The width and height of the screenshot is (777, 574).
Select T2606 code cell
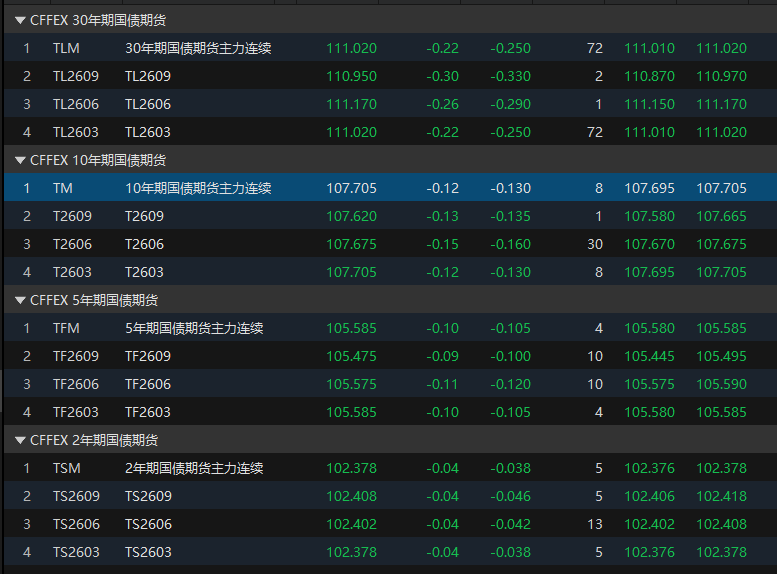pos(72,244)
